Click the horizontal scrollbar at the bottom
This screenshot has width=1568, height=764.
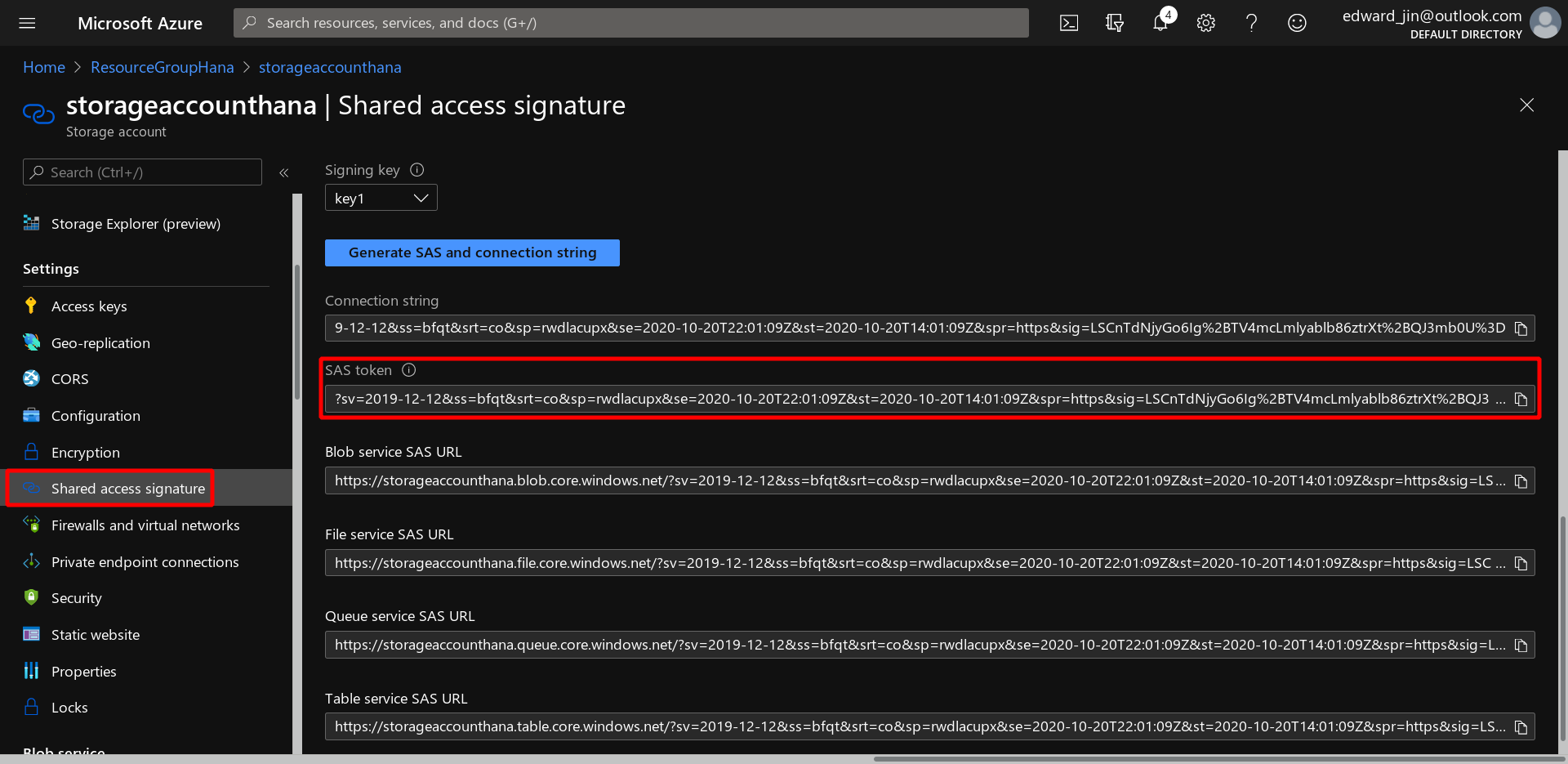pos(1217,758)
